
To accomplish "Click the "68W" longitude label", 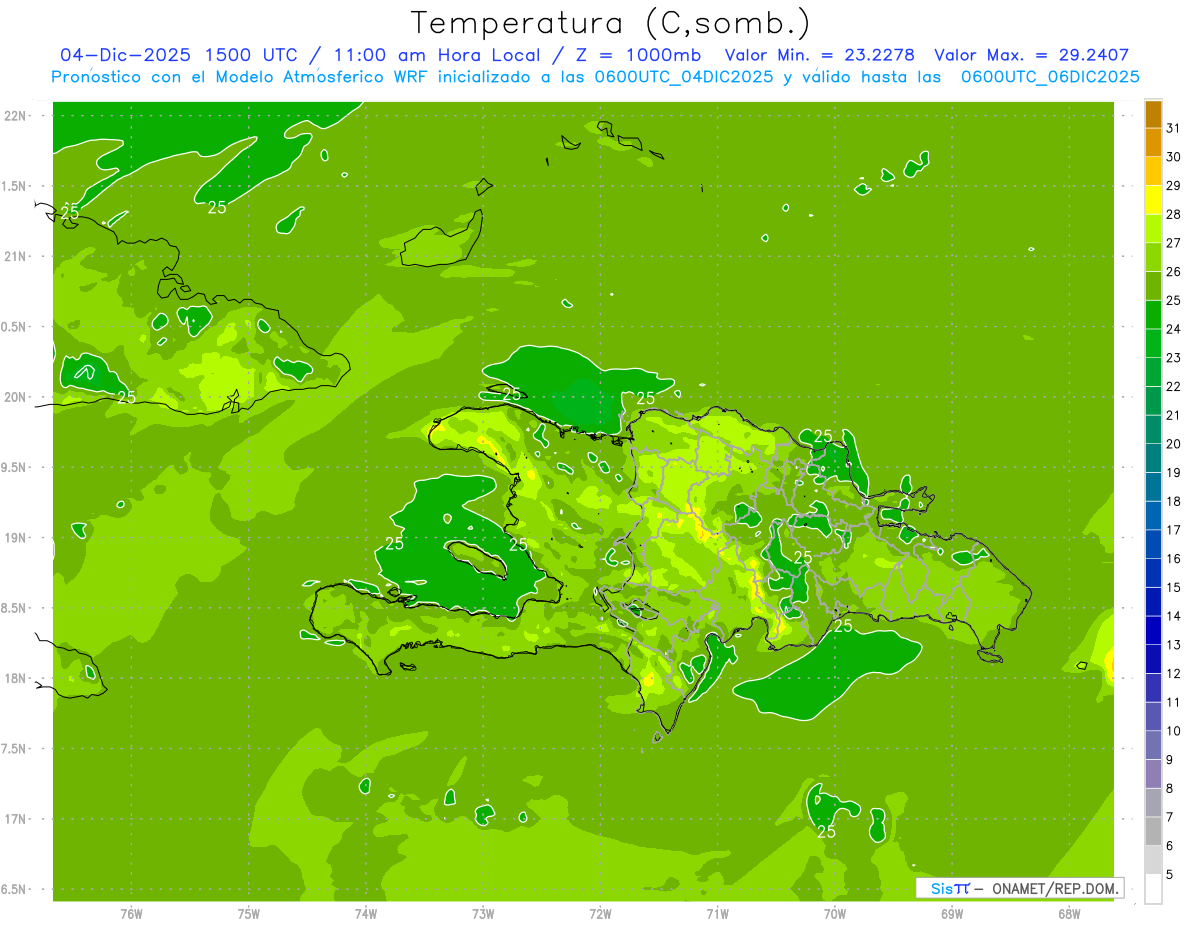I will coord(1069,914).
